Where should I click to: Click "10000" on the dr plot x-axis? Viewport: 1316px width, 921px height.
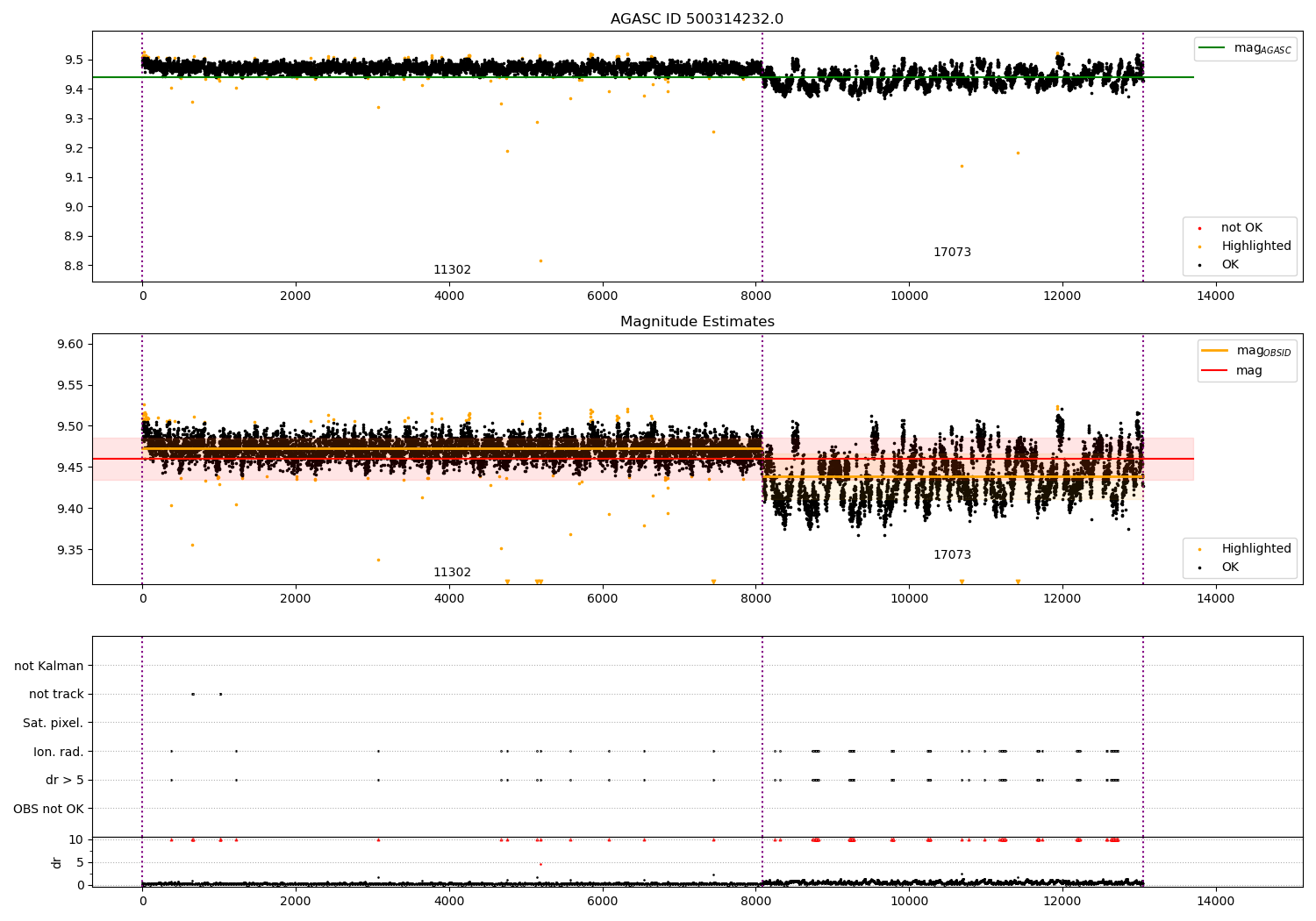click(909, 900)
